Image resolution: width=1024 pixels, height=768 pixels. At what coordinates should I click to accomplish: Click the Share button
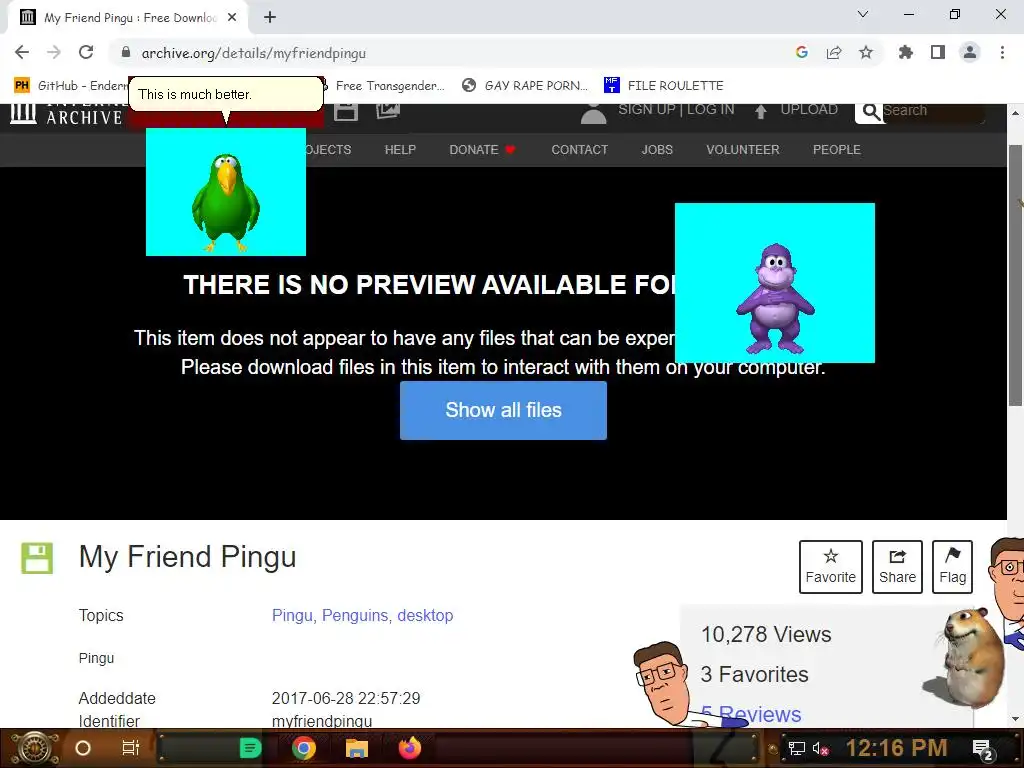897,567
